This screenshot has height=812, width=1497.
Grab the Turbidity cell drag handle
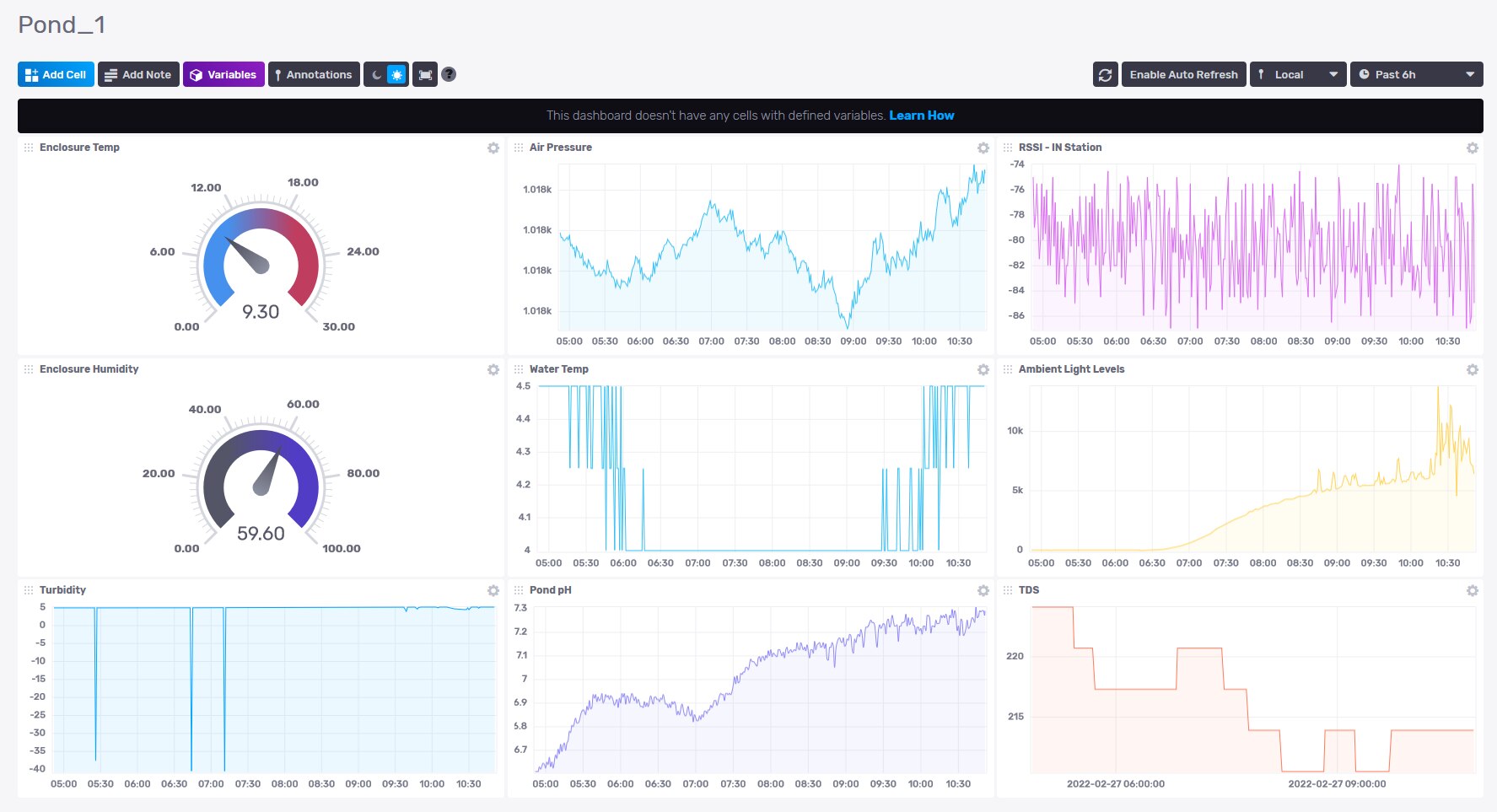(x=29, y=590)
